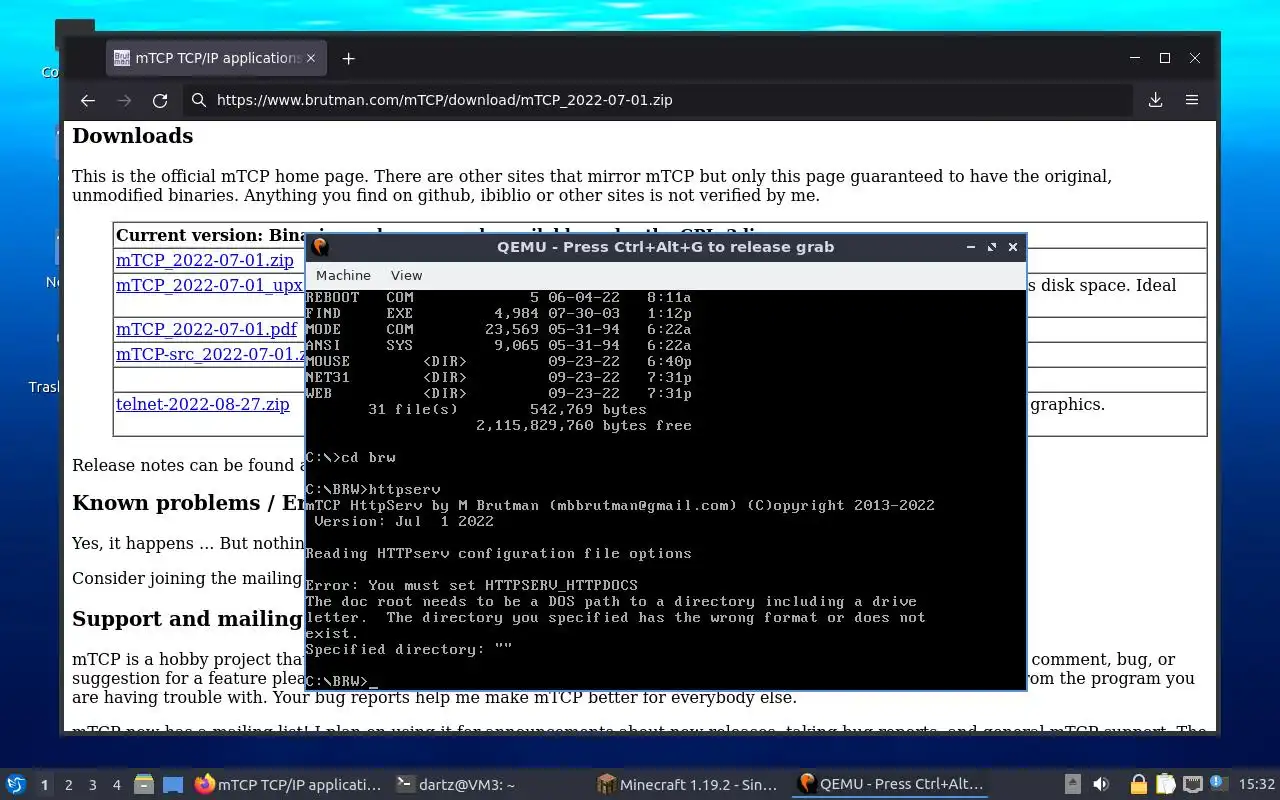The width and height of the screenshot is (1280, 800).
Task: Open the View menu in QEMU
Action: point(406,275)
